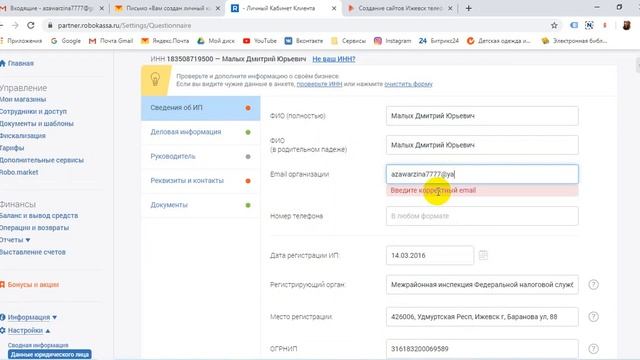This screenshot has height=360, width=640.
Task: Open Руководитель section
Action: click(x=200, y=156)
